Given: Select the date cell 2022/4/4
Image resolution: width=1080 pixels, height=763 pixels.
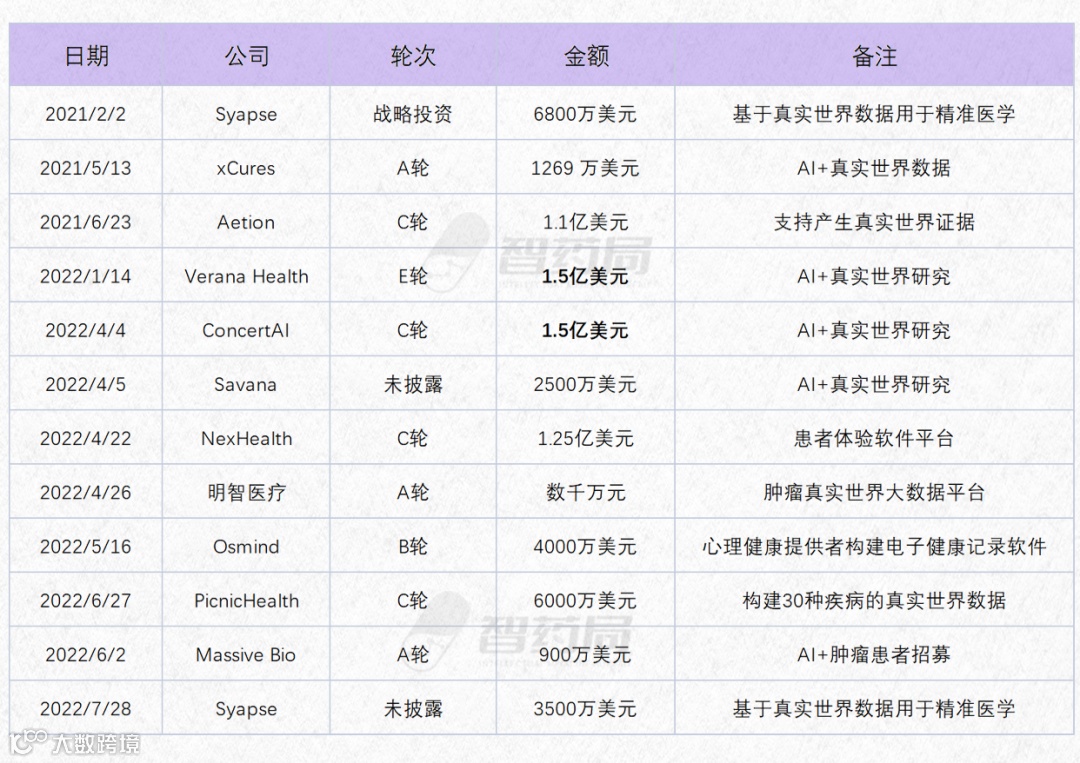Looking at the screenshot, I should pyautogui.click(x=85, y=331).
